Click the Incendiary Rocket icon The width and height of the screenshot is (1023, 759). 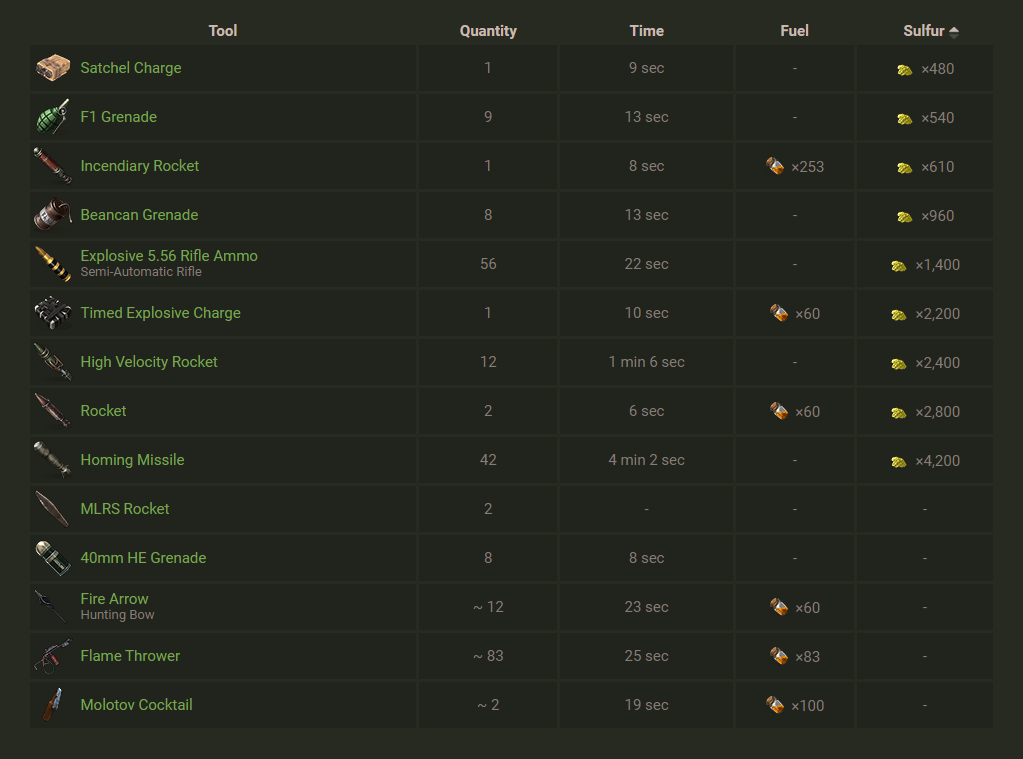click(52, 166)
